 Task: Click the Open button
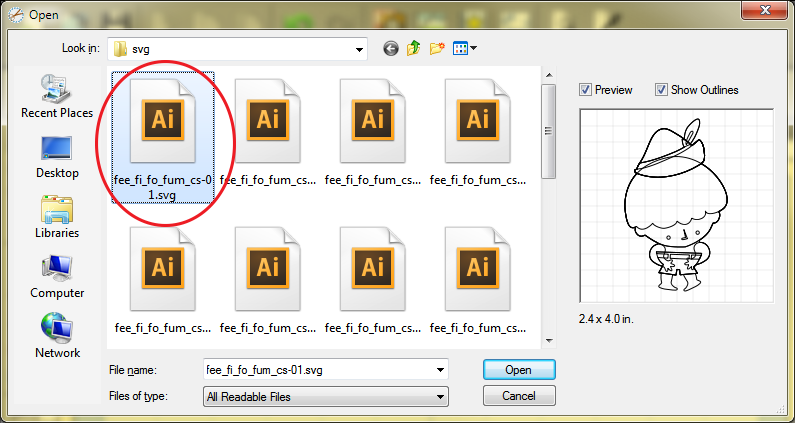coord(518,370)
